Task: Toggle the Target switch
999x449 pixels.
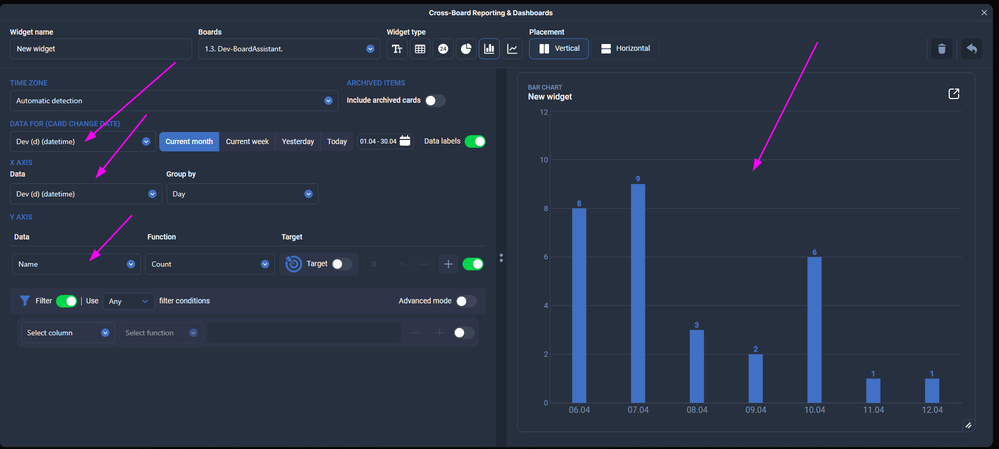Action: (x=342, y=264)
